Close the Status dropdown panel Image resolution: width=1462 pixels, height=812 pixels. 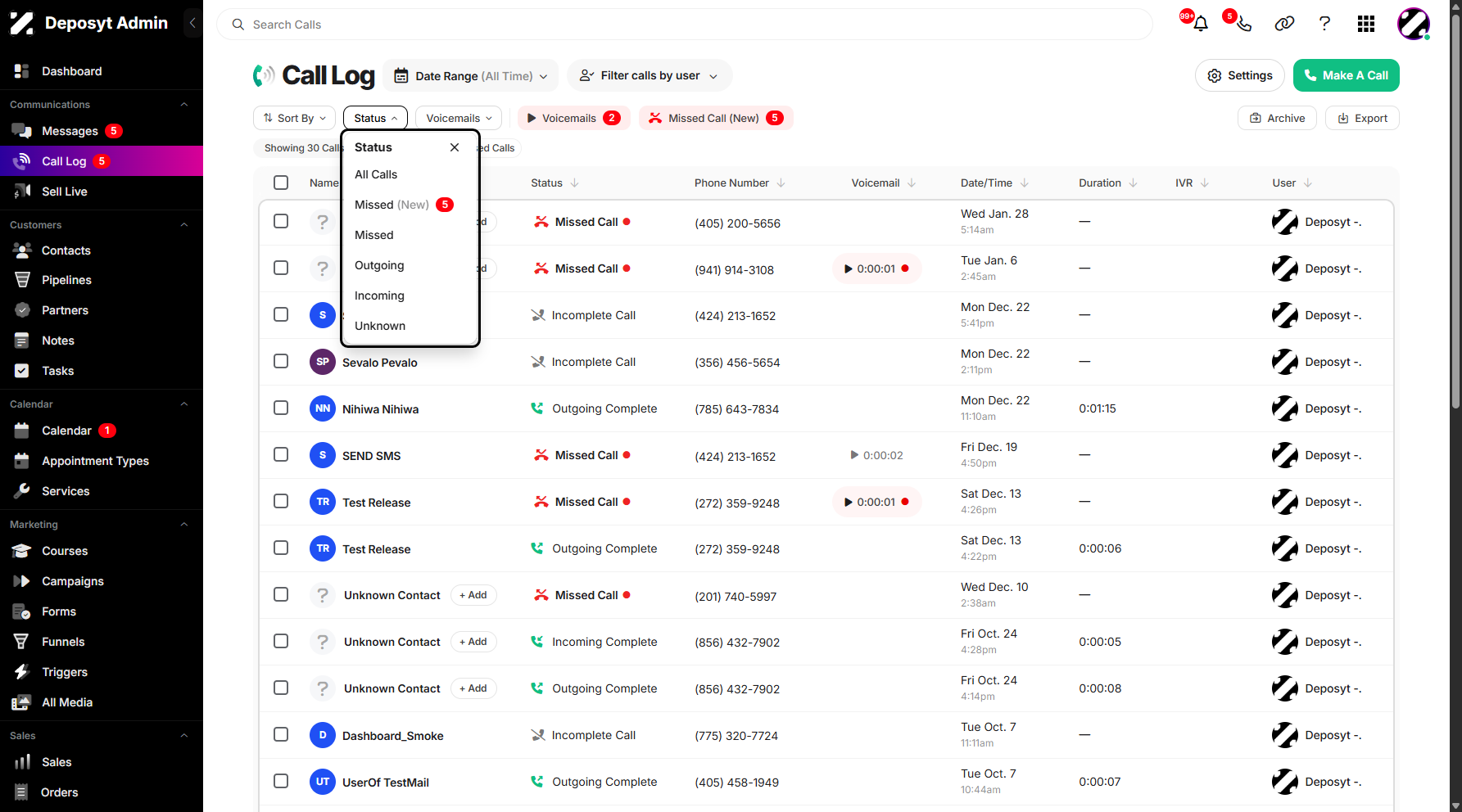(x=455, y=147)
